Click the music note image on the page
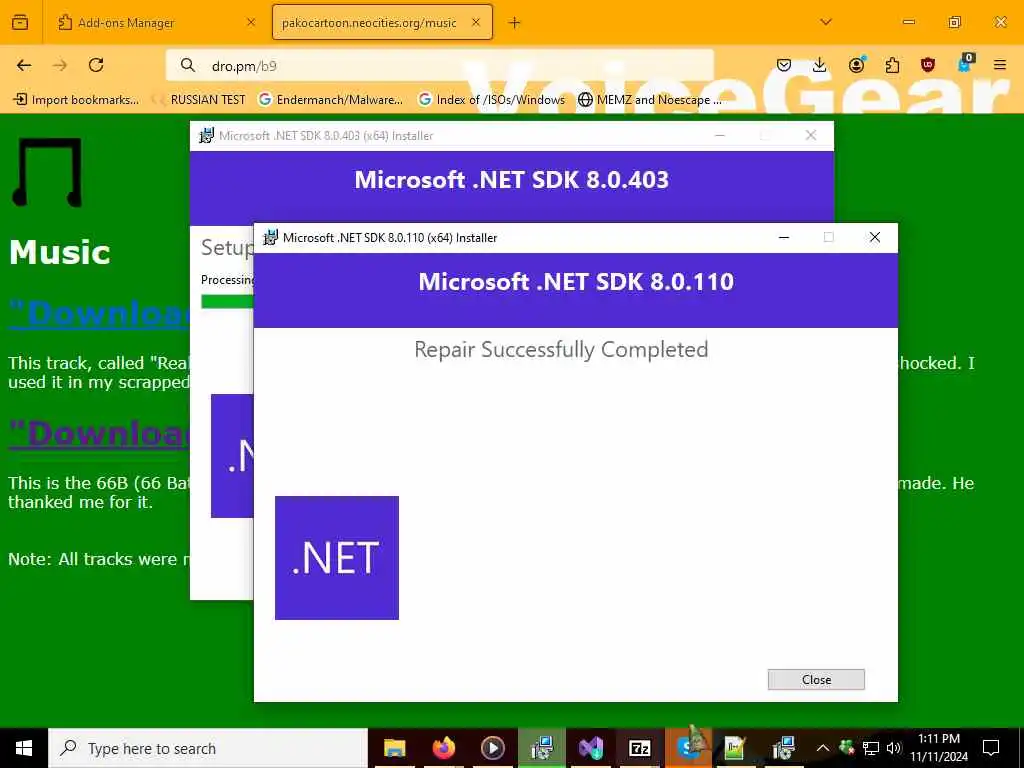Image resolution: width=1024 pixels, height=768 pixels. pyautogui.click(x=47, y=172)
